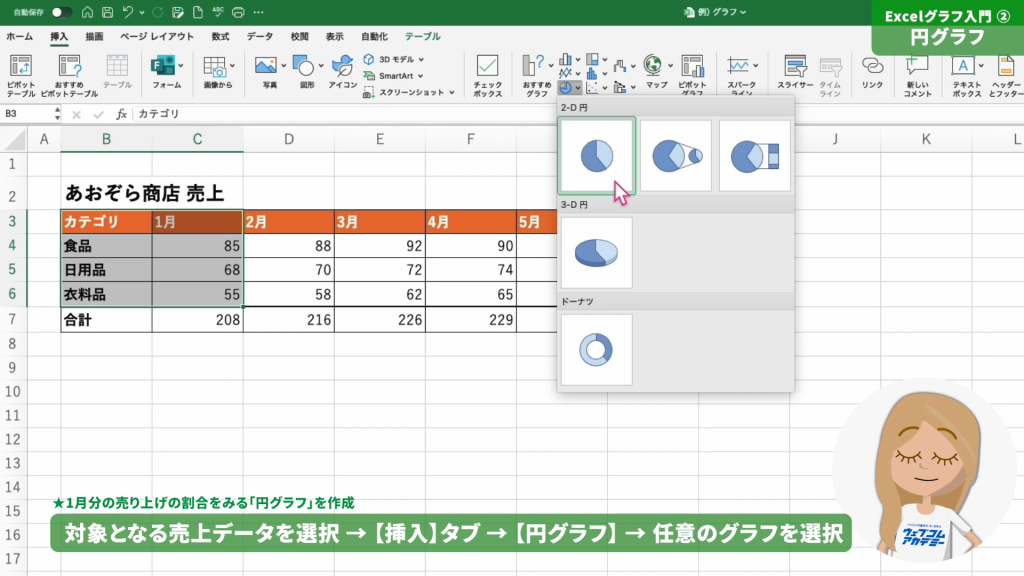Image resolution: width=1024 pixels, height=576 pixels.
Task: Switch to the Home tab
Action: (19, 36)
